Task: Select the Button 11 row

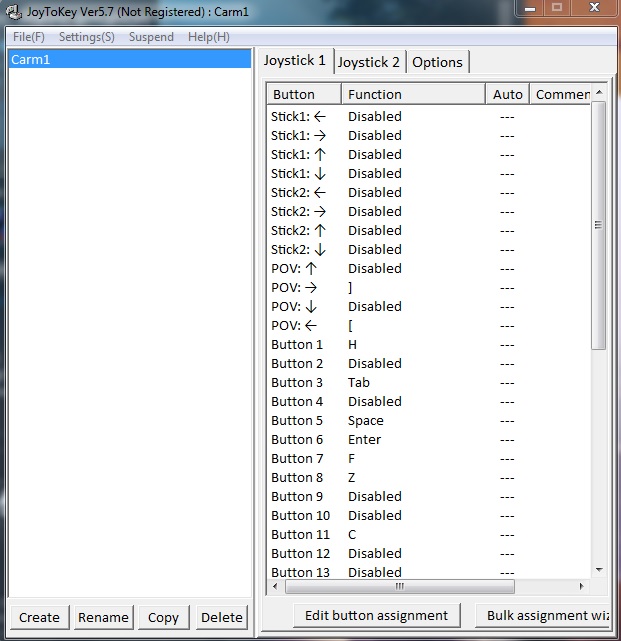Action: point(429,535)
